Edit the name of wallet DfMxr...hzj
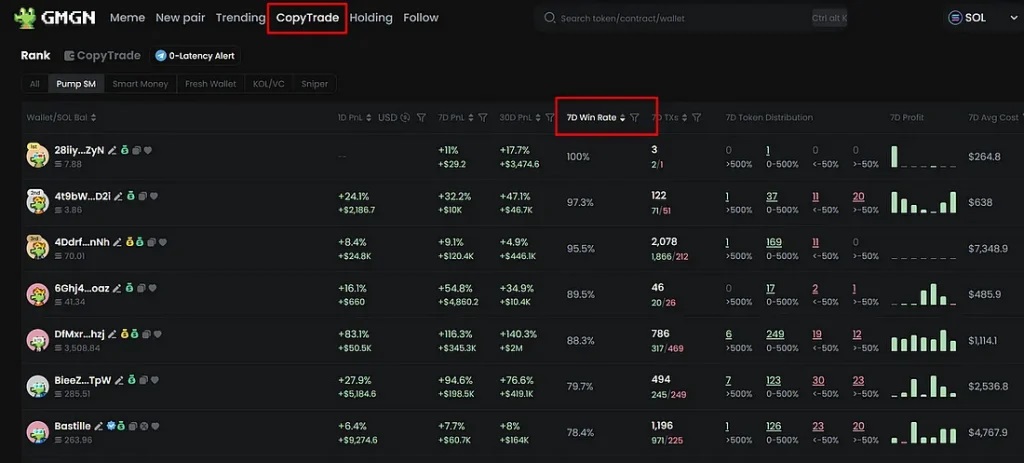Viewport: 1024px width, 463px height. 112,334
